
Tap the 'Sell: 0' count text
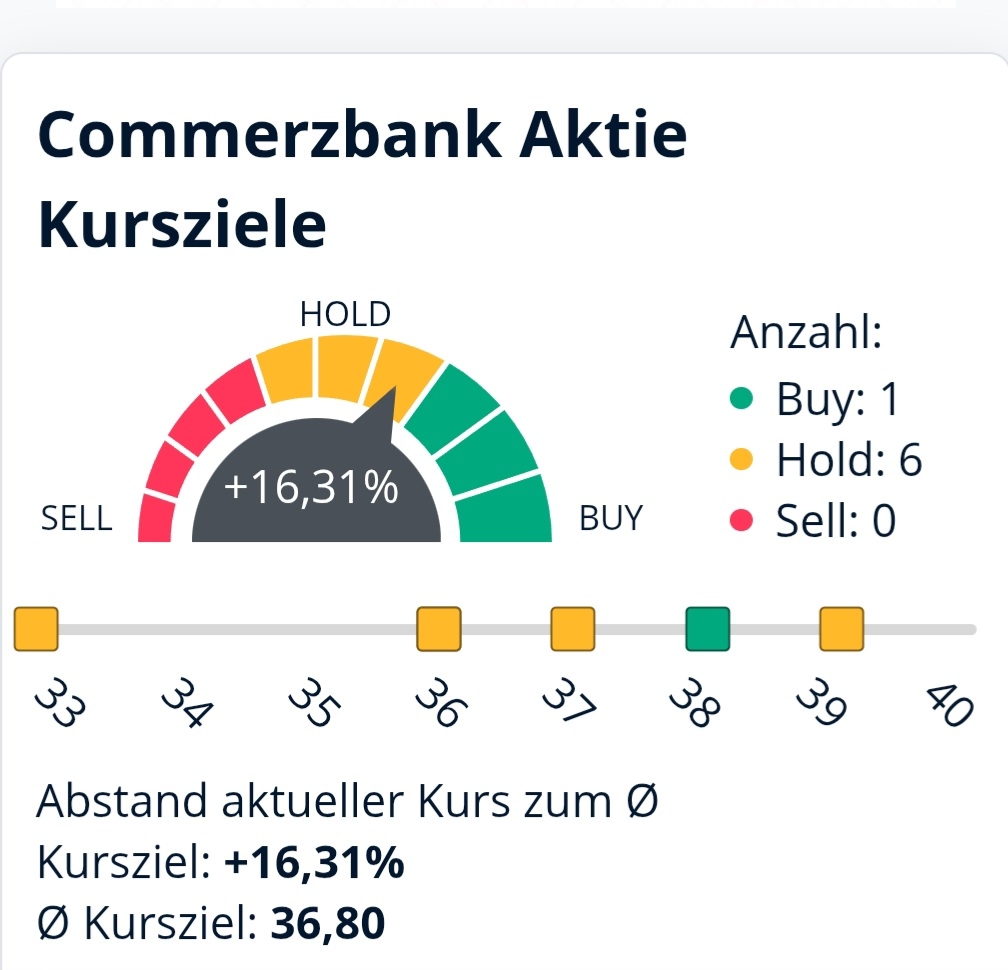pos(836,520)
